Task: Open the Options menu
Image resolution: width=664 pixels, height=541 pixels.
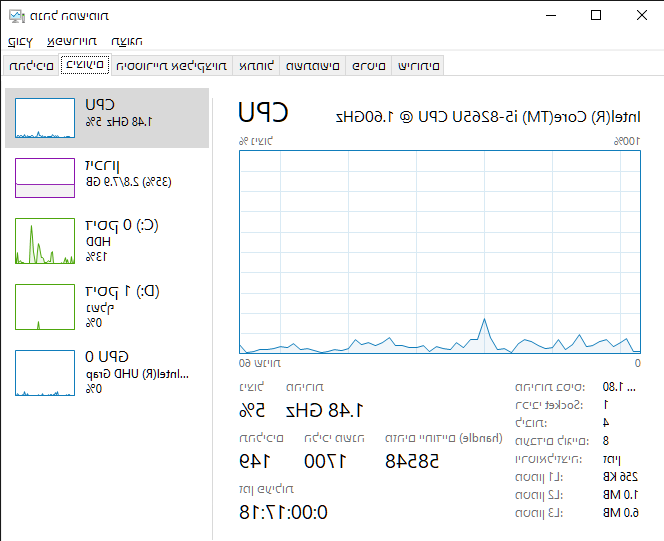Action: (72, 41)
